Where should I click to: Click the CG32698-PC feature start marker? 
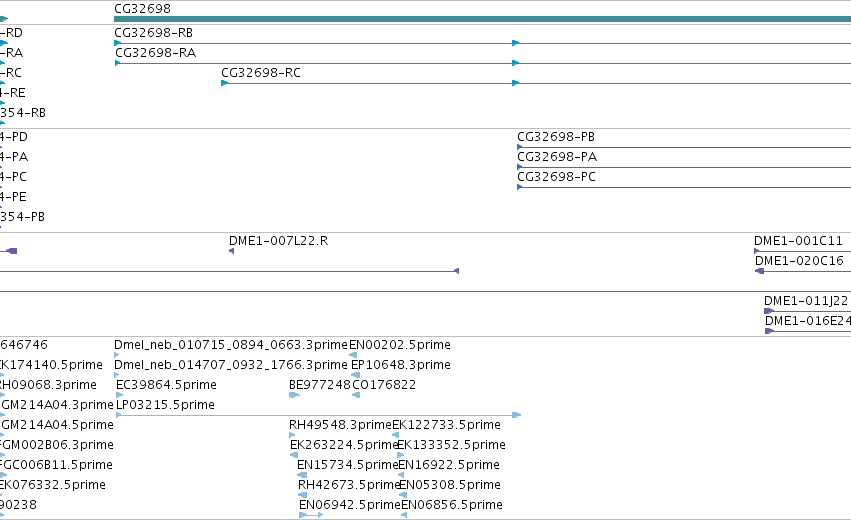point(519,187)
